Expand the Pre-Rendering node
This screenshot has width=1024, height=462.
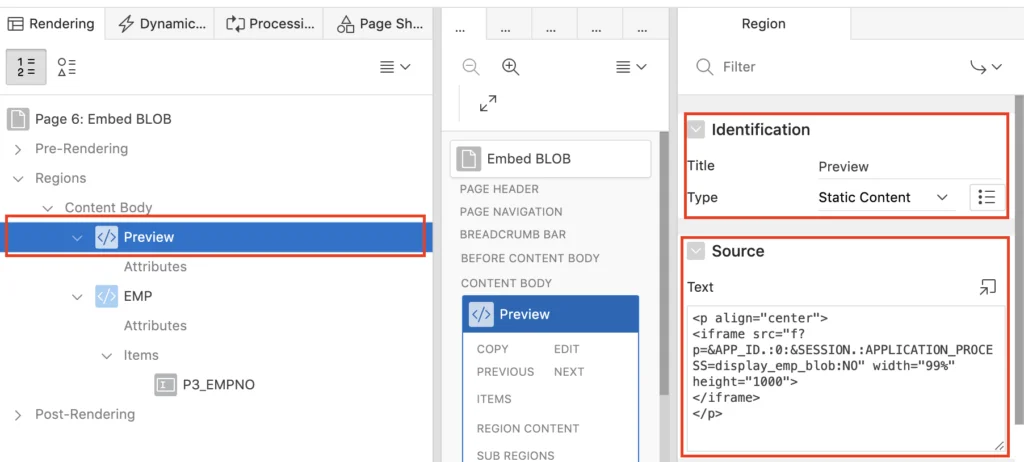[x=18, y=149]
